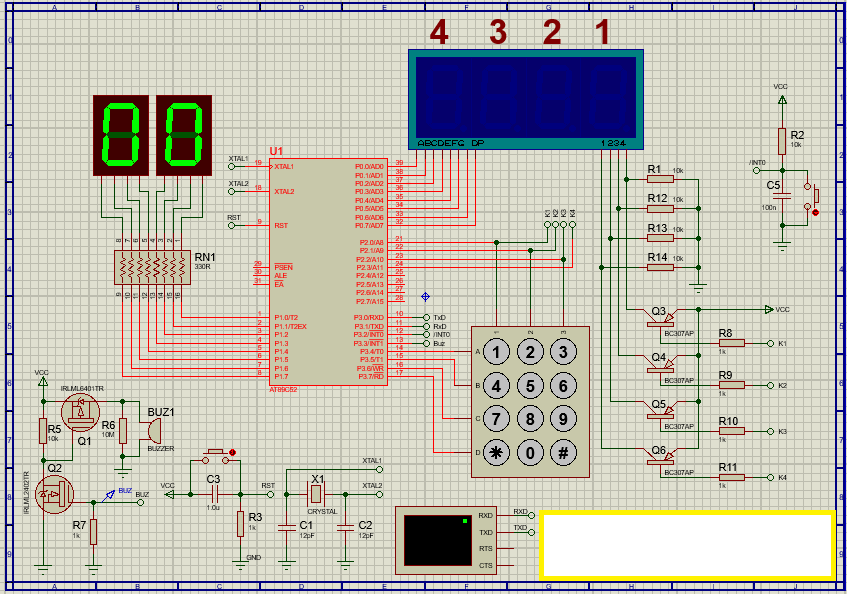Screen dimensions: 847x594
Task: Click the CRYSTAL text under X1
Action: 322,511
